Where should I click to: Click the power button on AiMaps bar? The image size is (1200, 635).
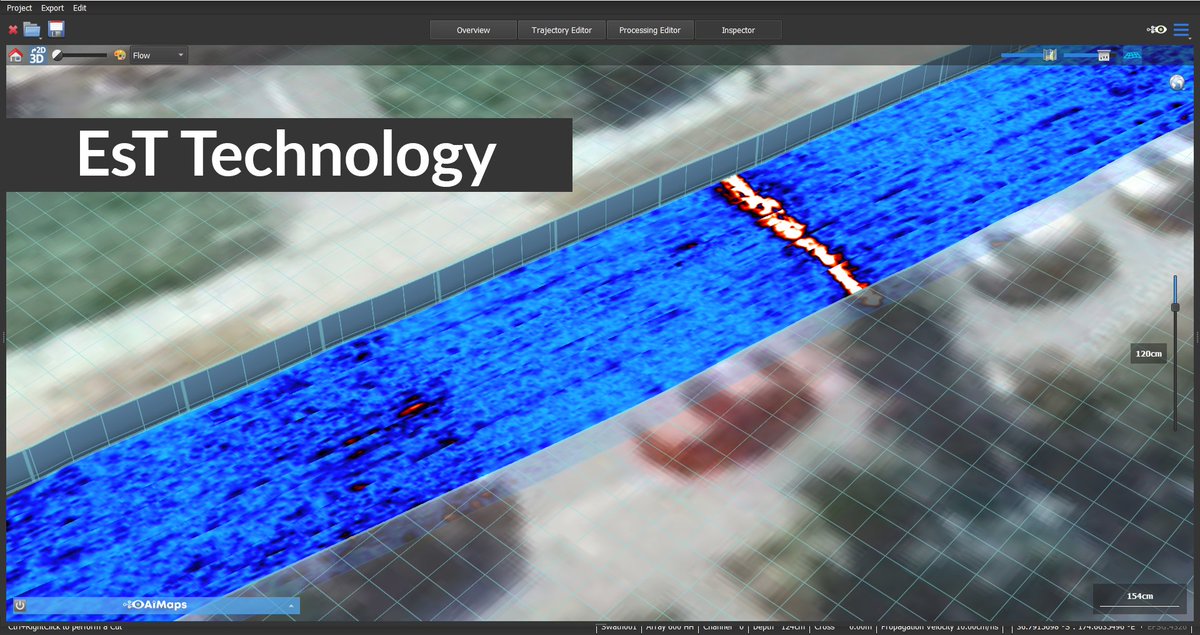[x=19, y=605]
